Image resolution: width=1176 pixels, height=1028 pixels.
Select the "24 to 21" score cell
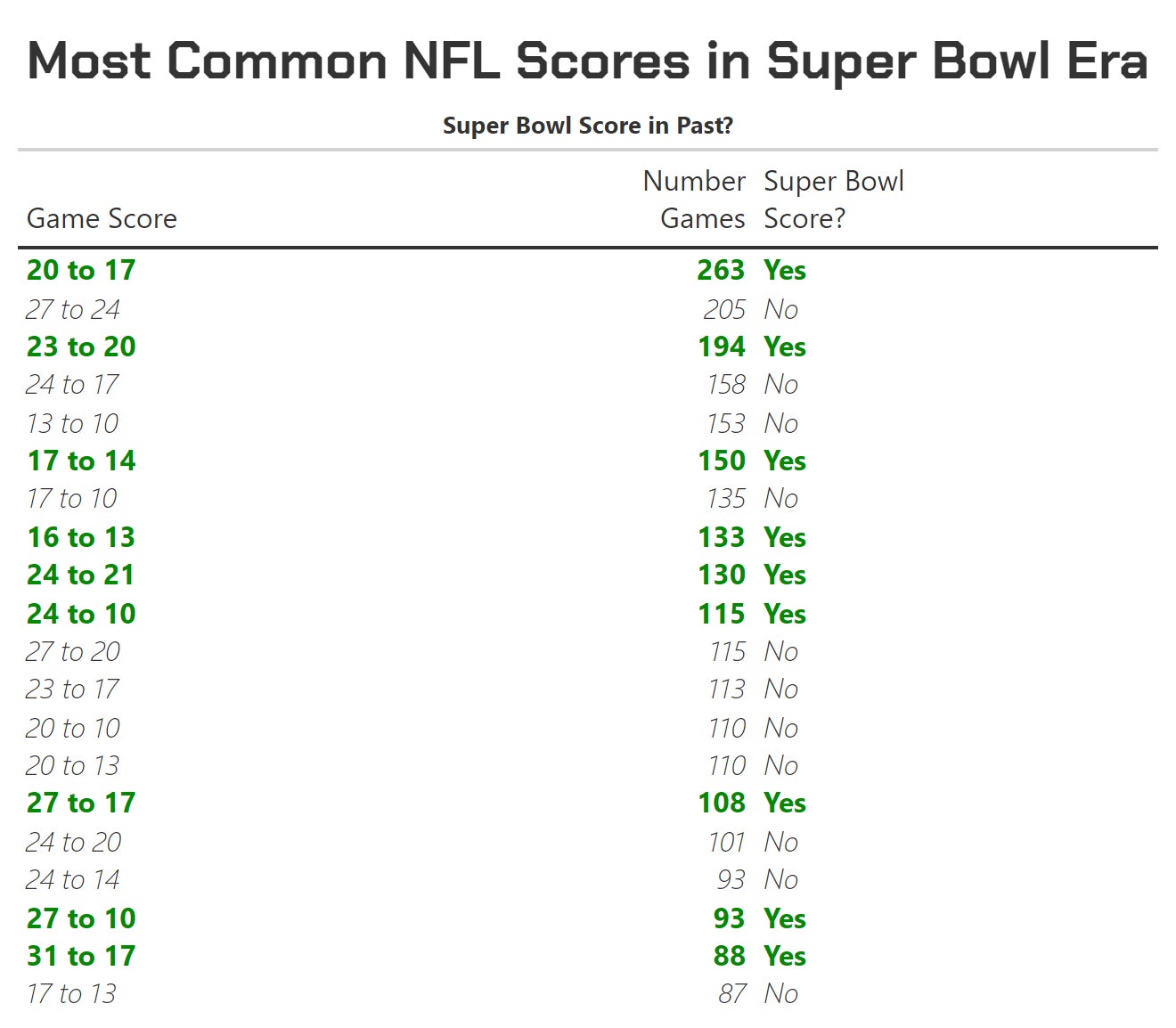click(x=81, y=575)
